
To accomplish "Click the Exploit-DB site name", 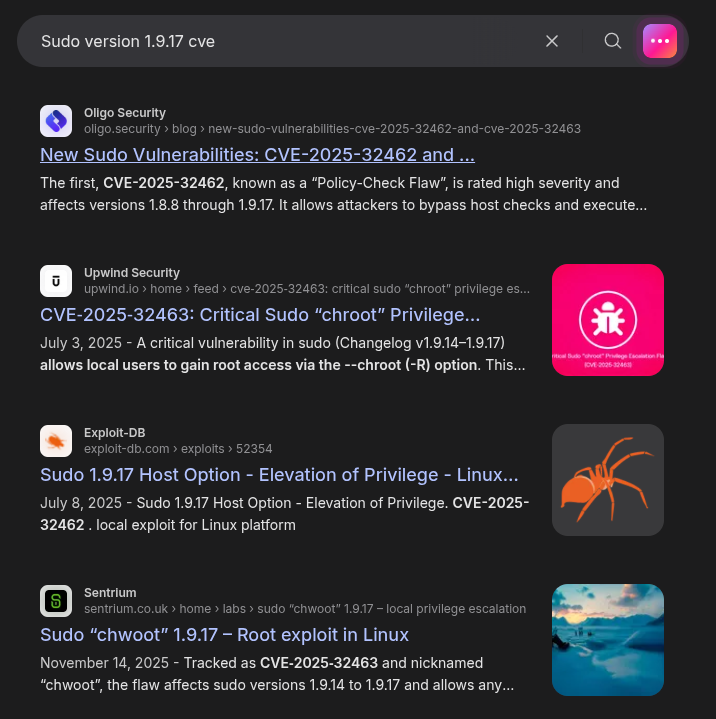I will coord(115,433).
